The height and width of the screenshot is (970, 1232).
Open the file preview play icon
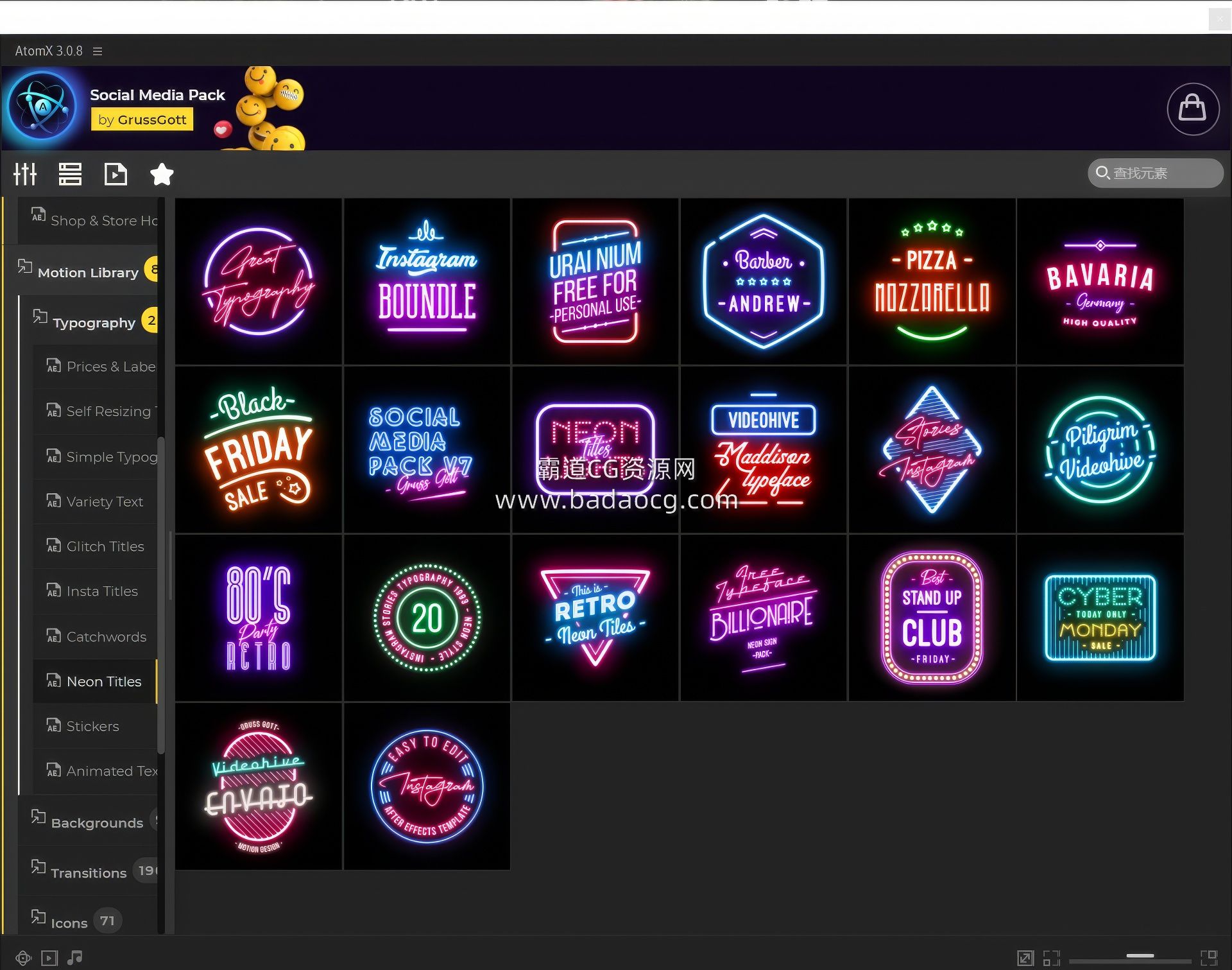(x=116, y=174)
